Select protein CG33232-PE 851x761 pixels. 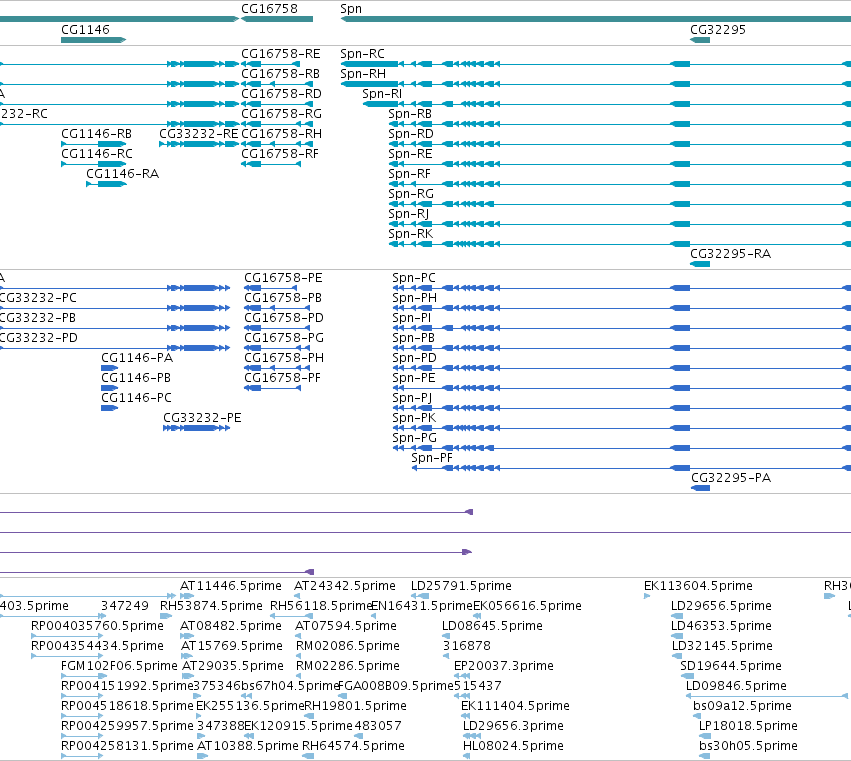(x=202, y=418)
